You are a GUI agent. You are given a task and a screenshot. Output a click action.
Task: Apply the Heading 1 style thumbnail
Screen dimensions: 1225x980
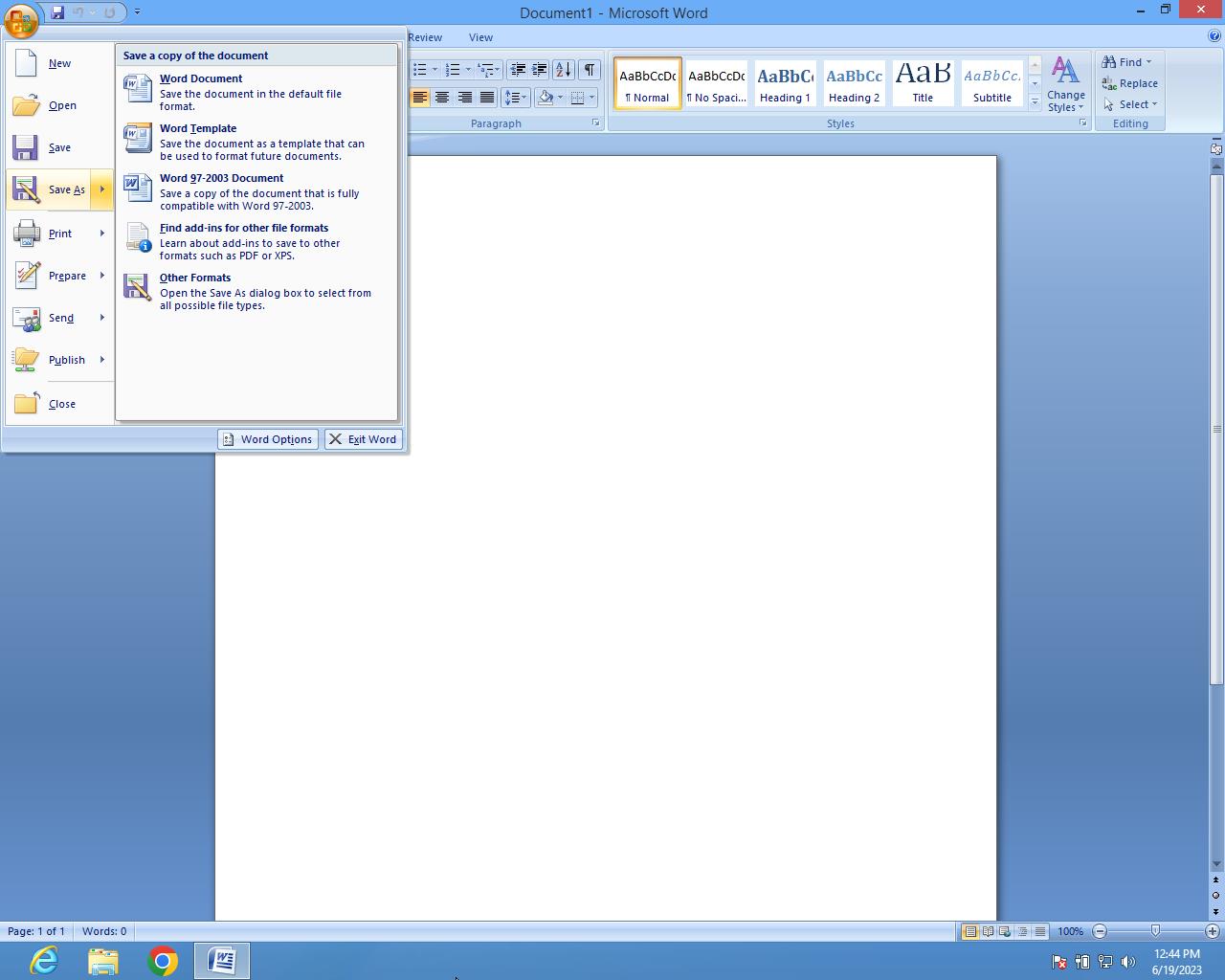pos(785,83)
